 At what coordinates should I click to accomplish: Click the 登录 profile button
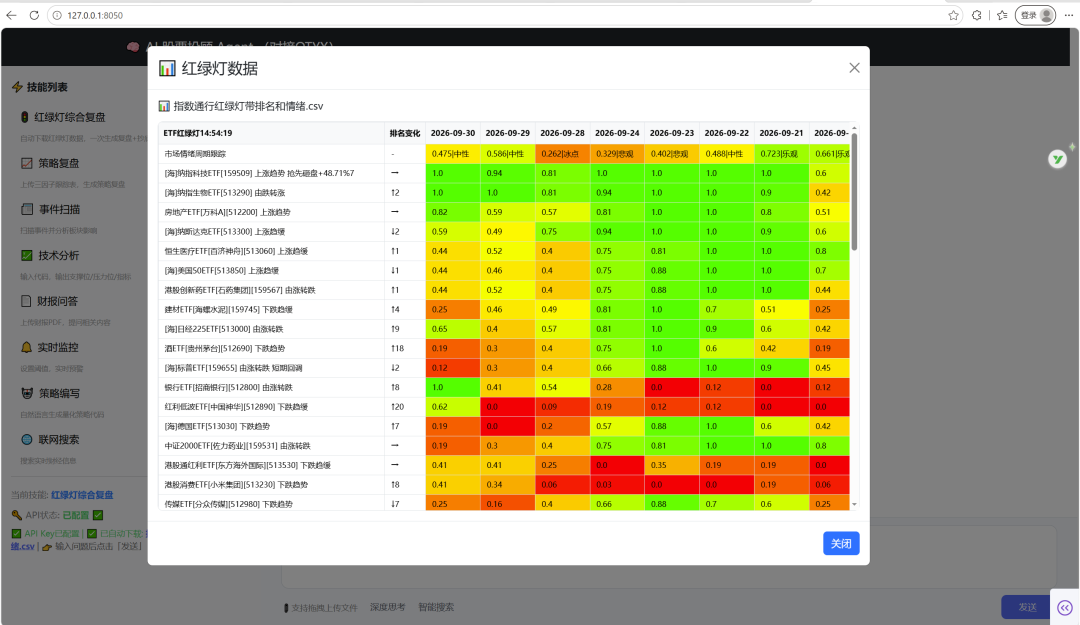(1035, 15)
